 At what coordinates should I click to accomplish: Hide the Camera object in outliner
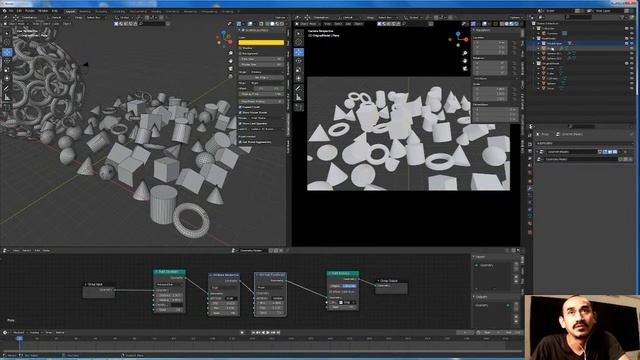click(631, 33)
